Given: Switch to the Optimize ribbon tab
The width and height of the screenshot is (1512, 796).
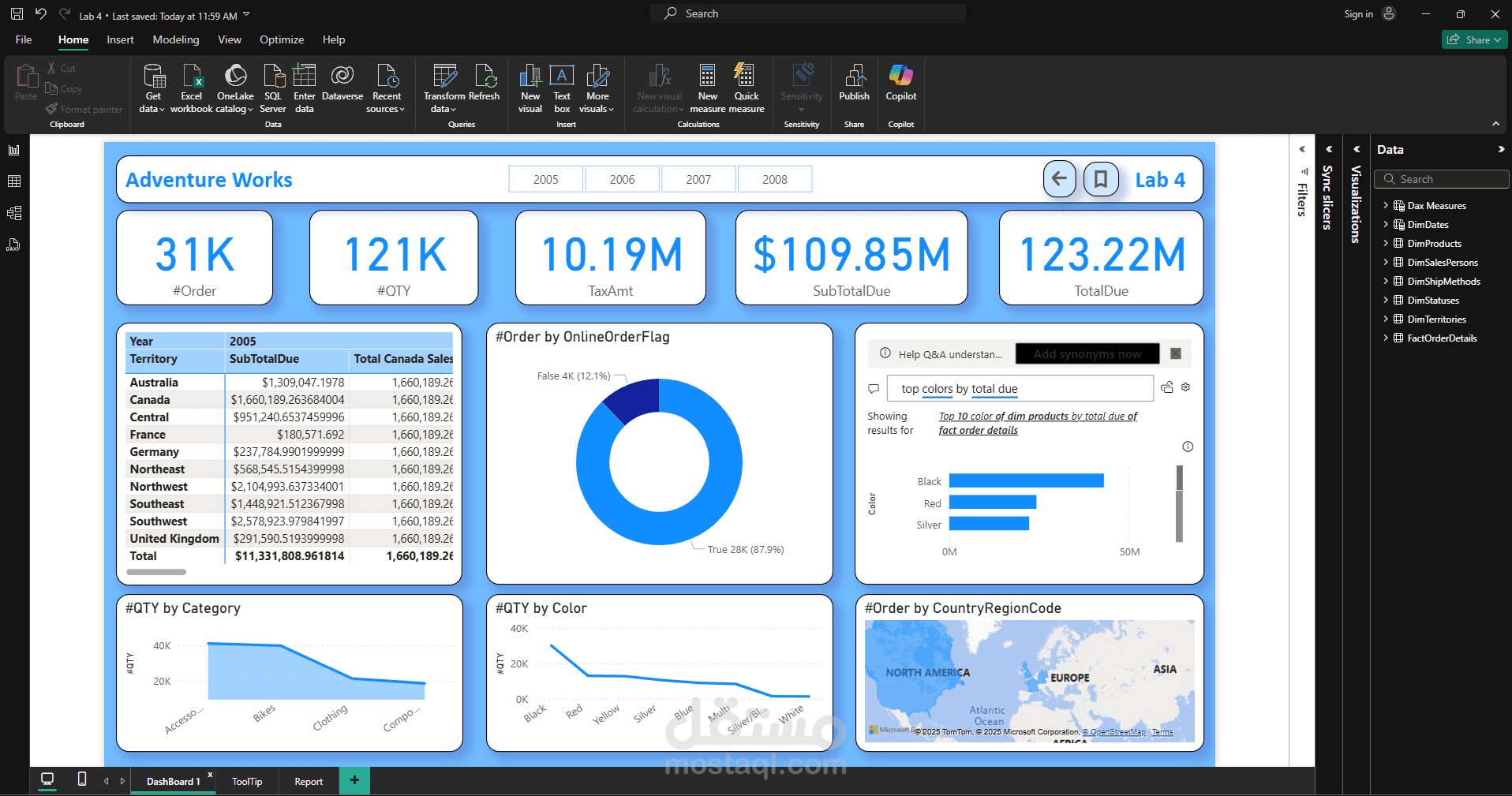Looking at the screenshot, I should coord(282,39).
